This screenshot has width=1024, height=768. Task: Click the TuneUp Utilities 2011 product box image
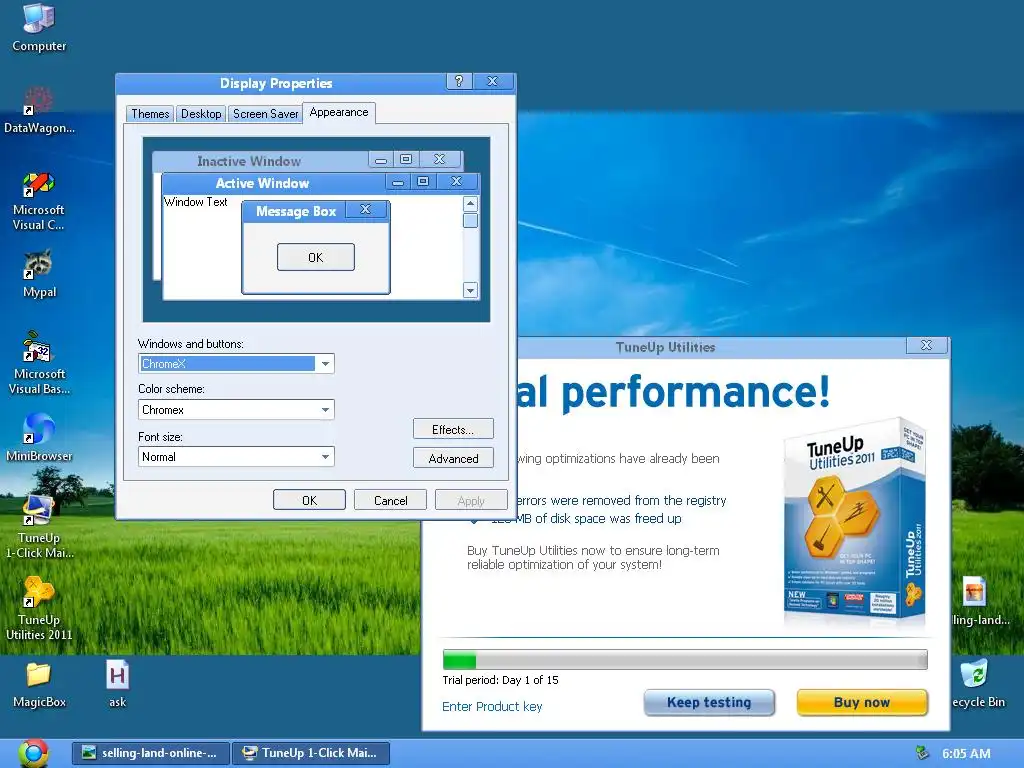coord(854,519)
